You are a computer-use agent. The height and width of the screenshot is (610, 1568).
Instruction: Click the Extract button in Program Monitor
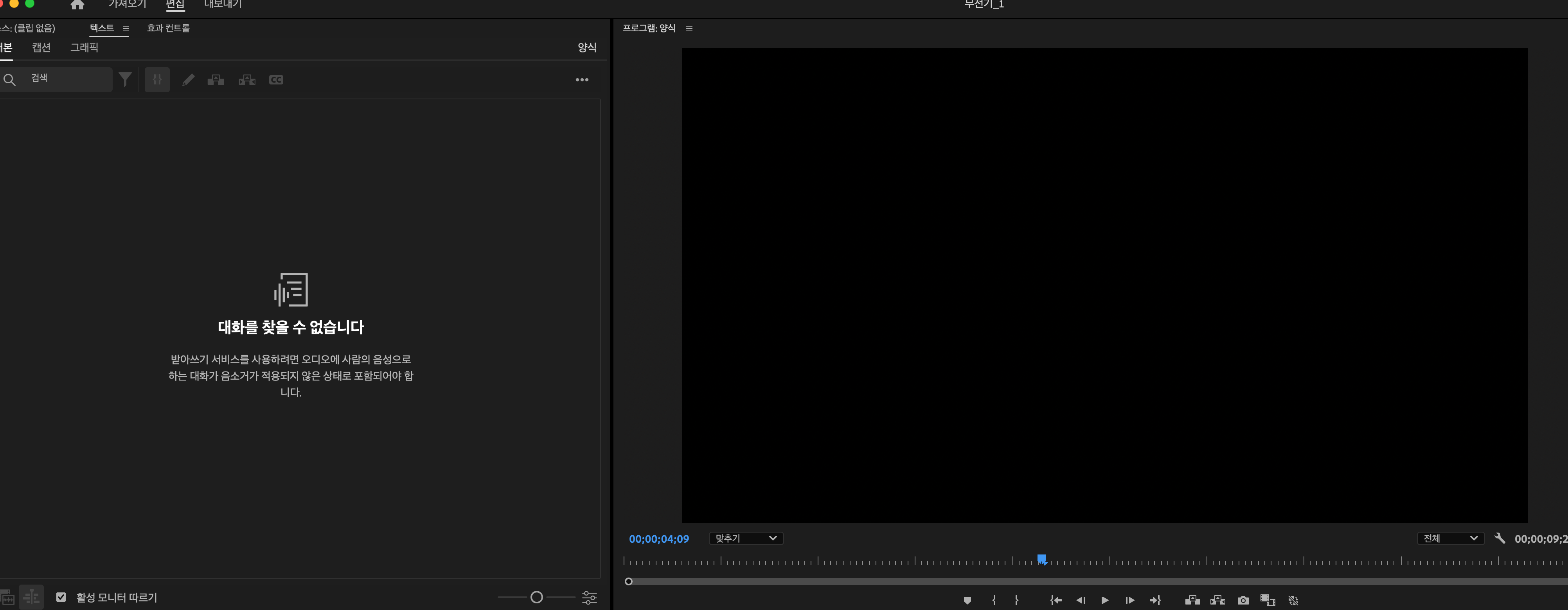click(1218, 600)
